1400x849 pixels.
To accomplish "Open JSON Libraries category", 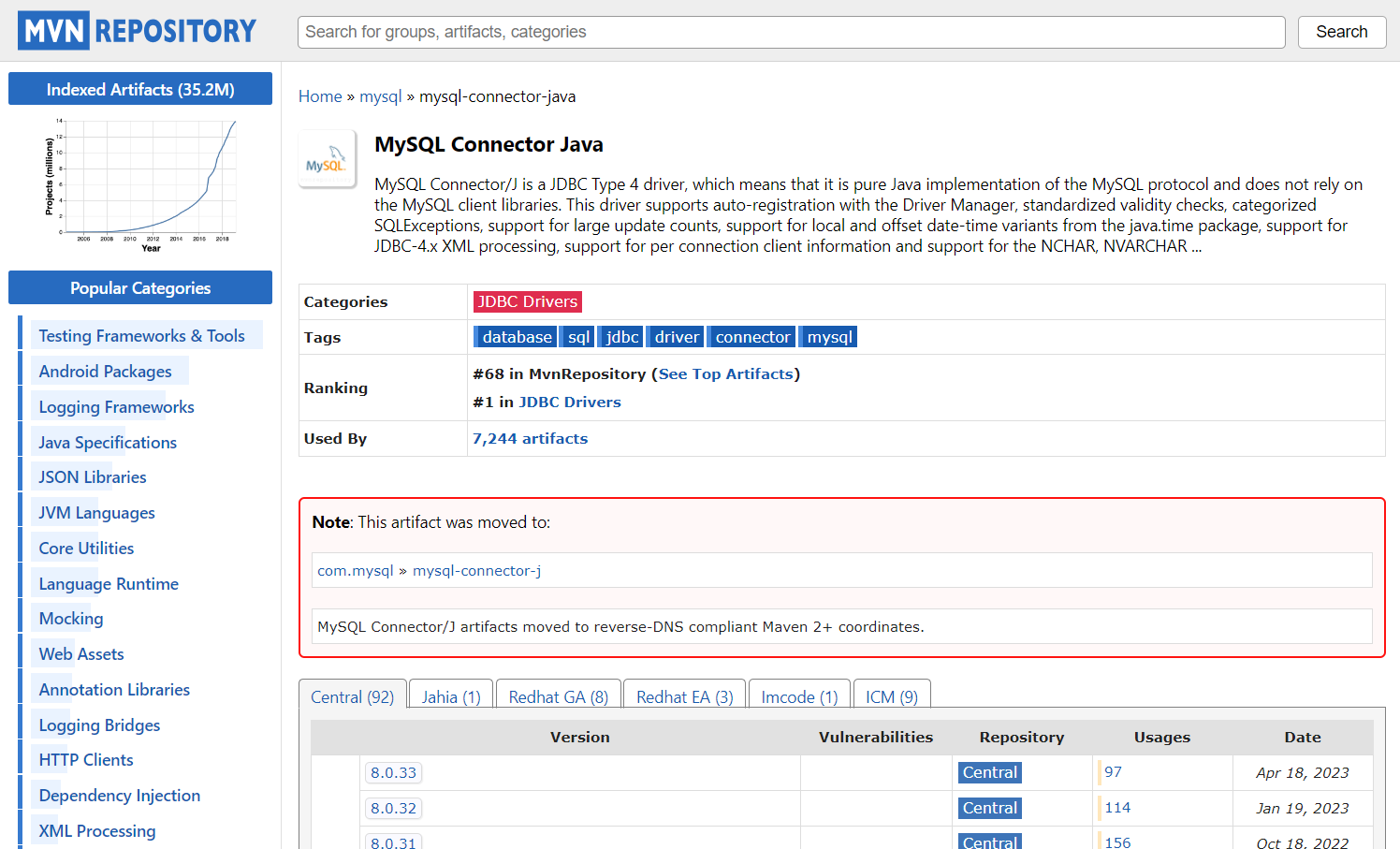I will click(x=93, y=477).
